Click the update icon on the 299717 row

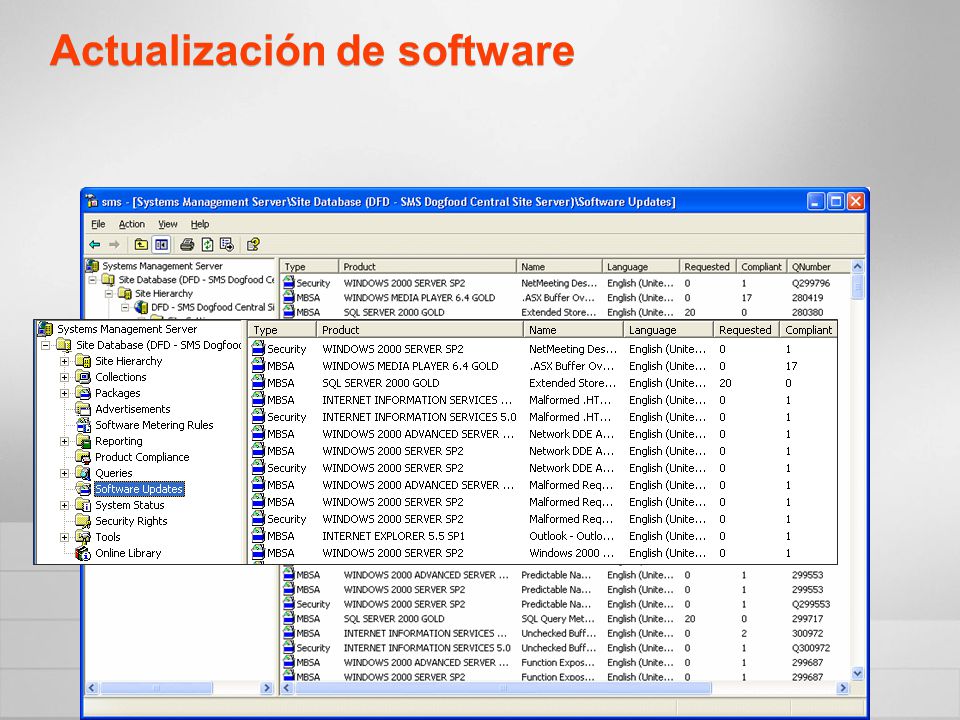pos(288,618)
